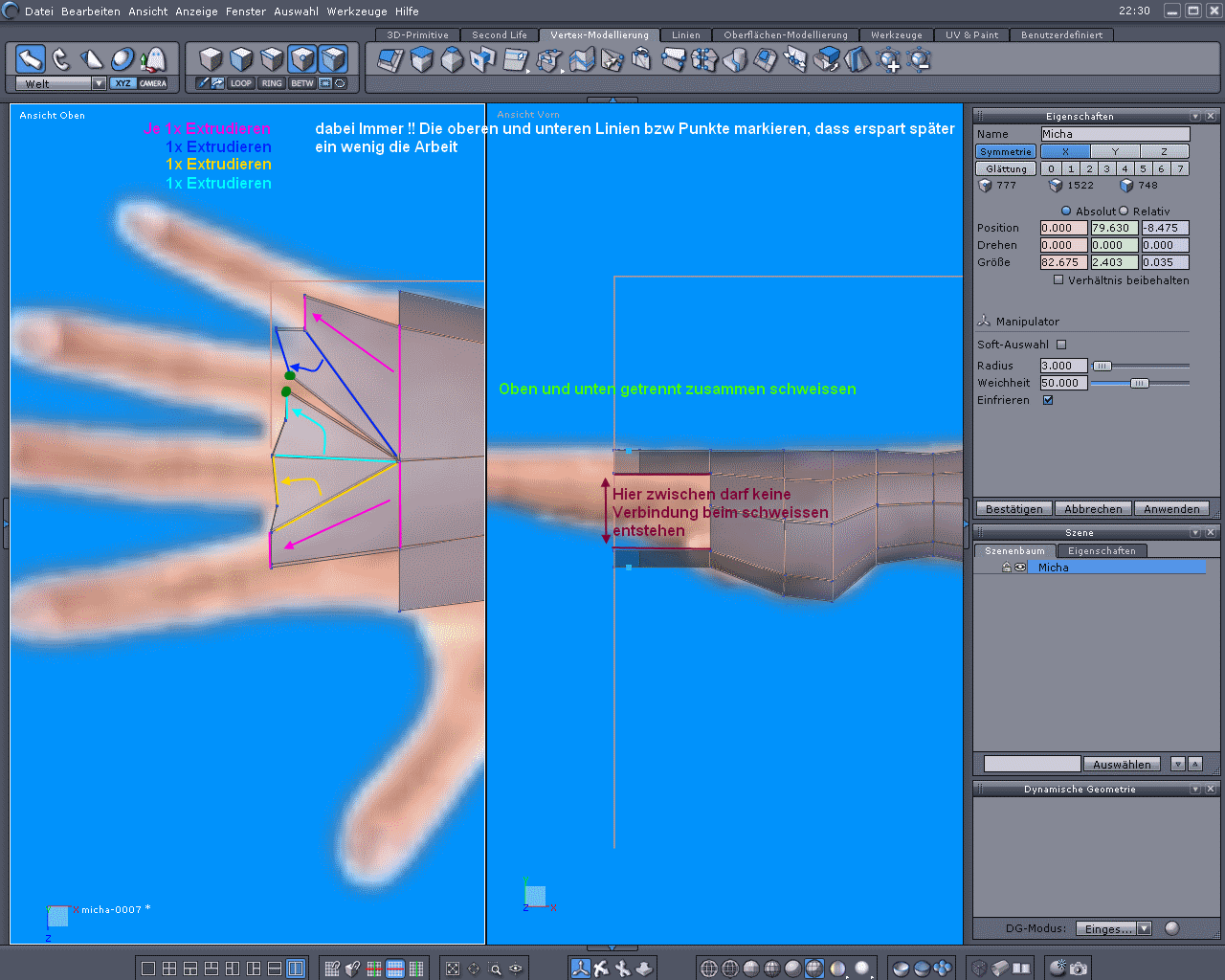Open the Auswahl menu
1225x980 pixels.
click(x=297, y=11)
